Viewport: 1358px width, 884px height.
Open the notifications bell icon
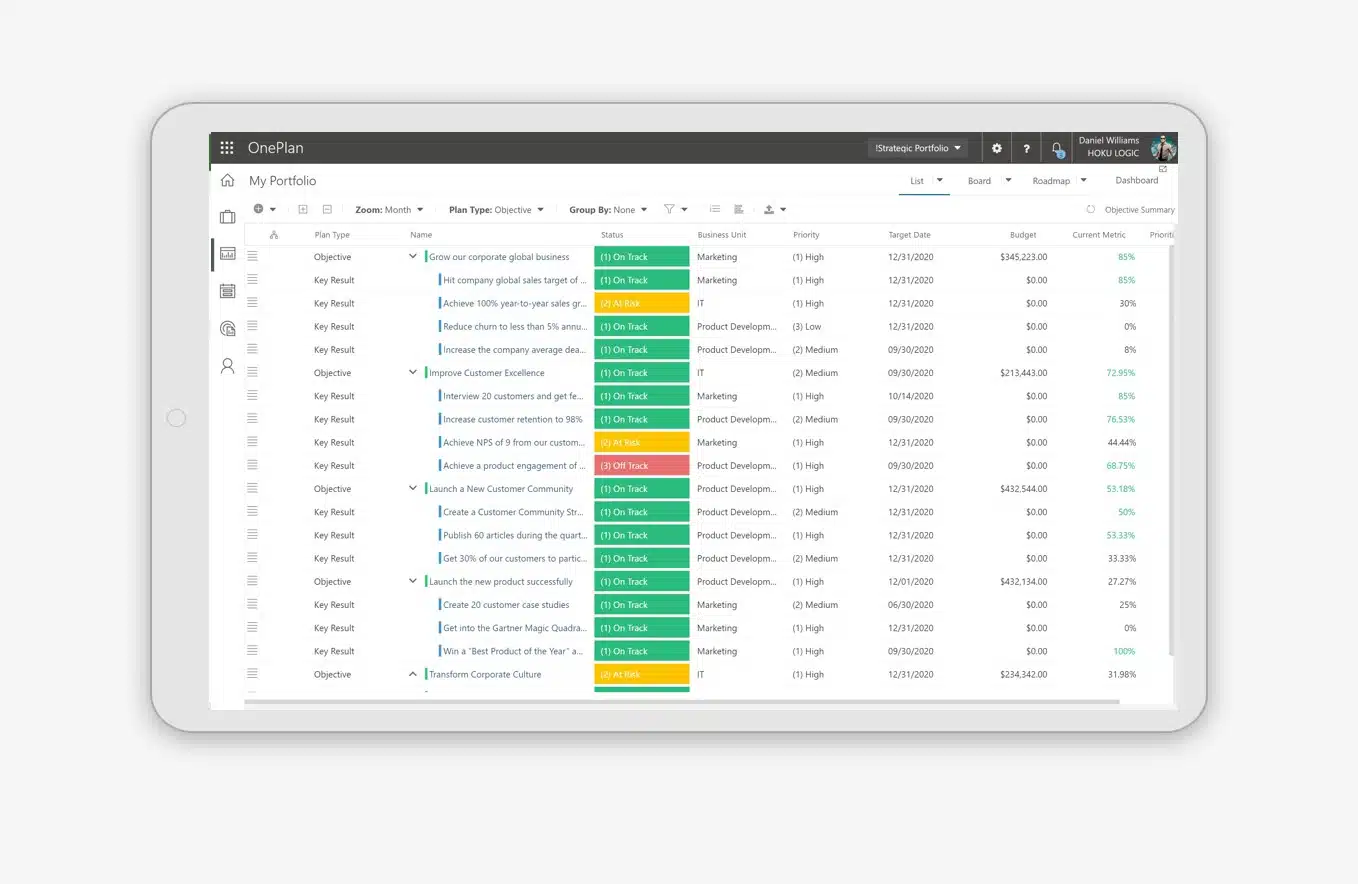coord(1057,149)
